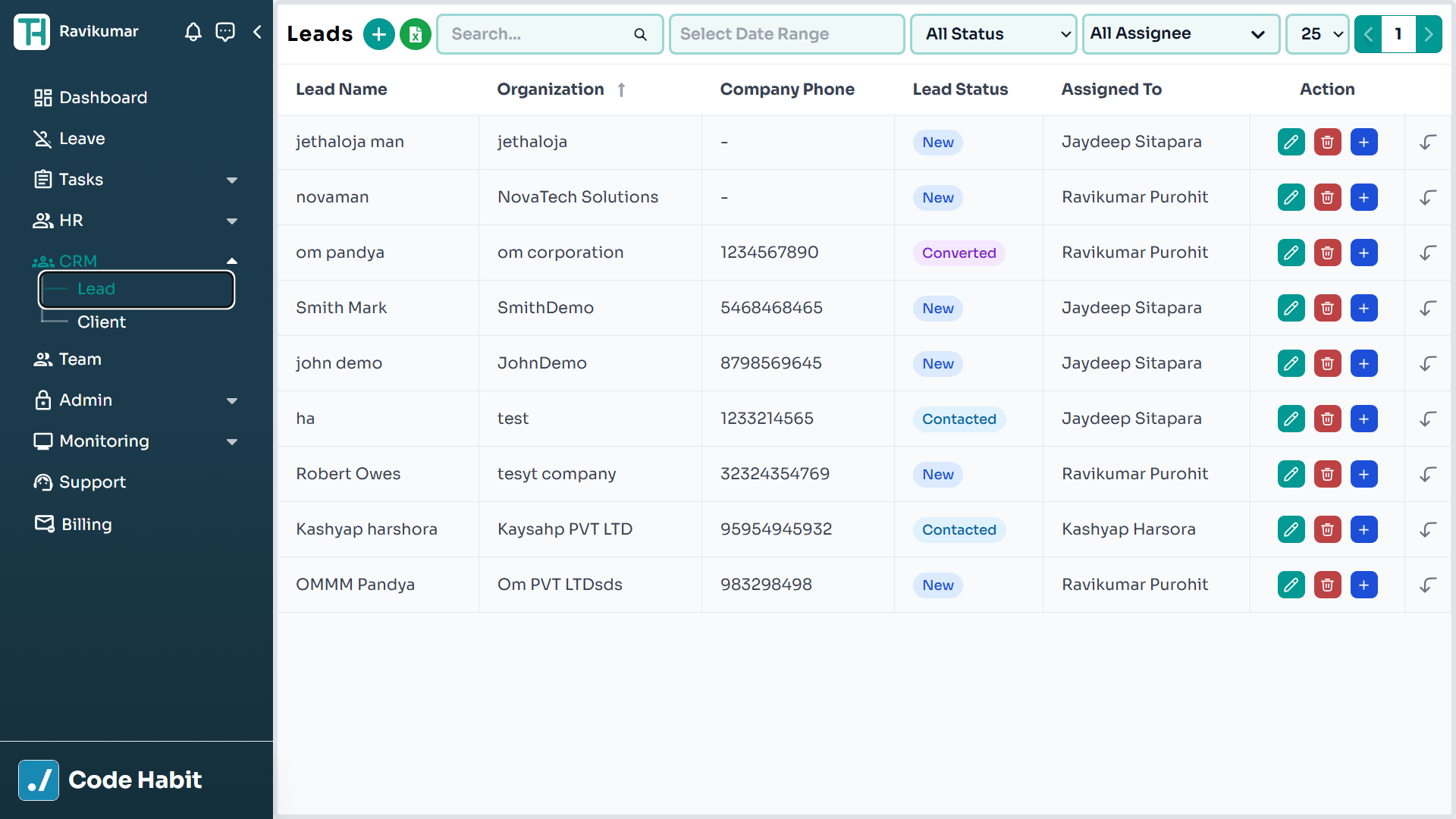The height and width of the screenshot is (819, 1456).
Task: Collapse the sidebar with the chevron
Action: [258, 32]
